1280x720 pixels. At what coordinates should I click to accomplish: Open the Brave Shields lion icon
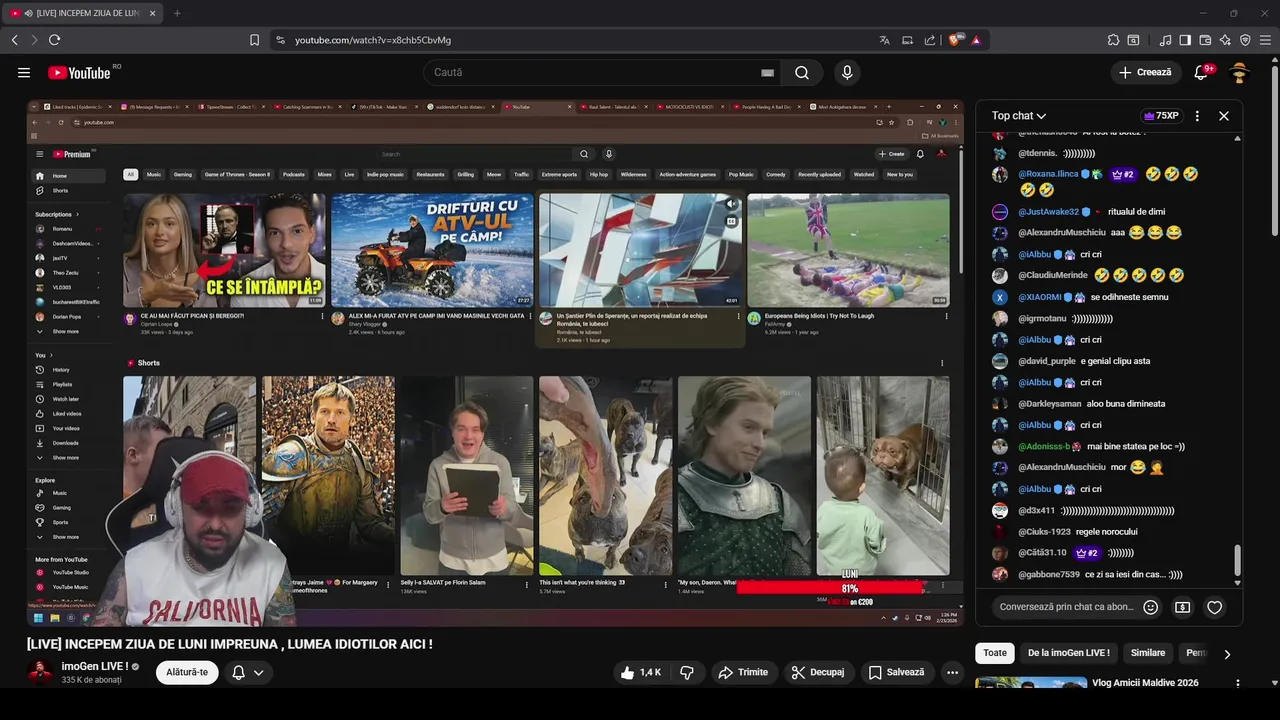point(954,40)
